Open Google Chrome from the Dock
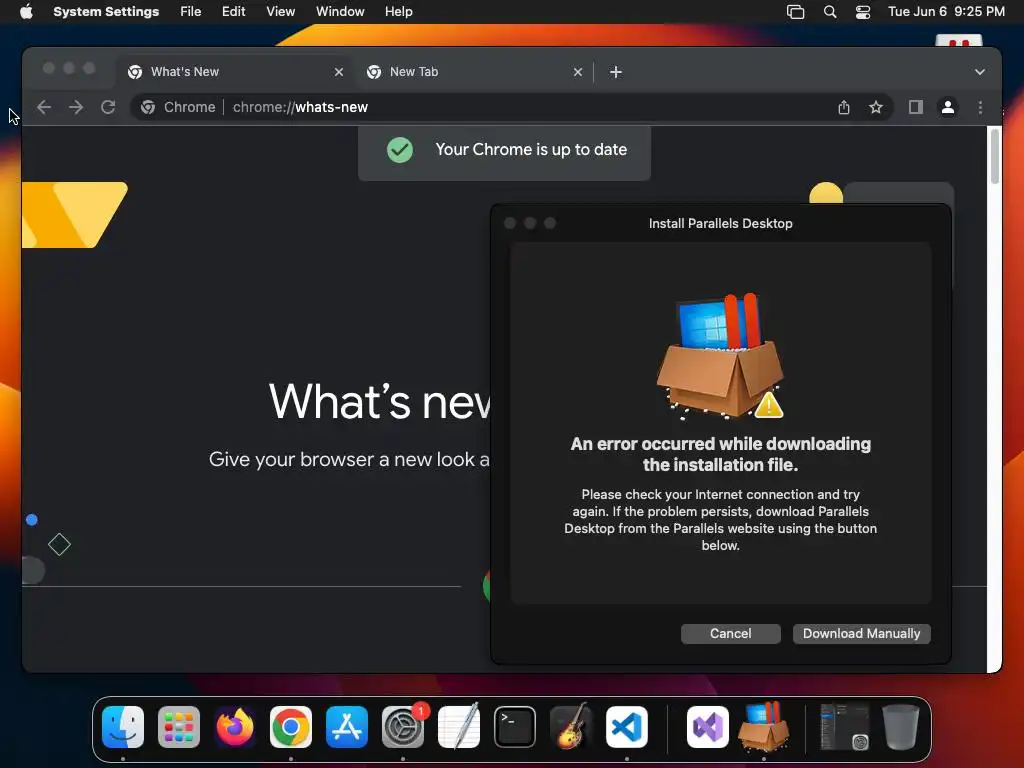 [x=291, y=727]
